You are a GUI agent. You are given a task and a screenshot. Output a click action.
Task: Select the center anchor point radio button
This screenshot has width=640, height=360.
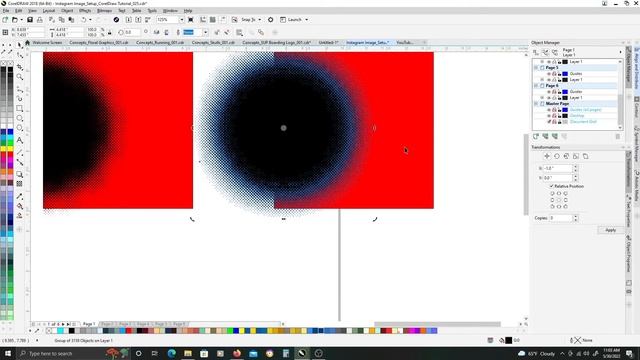click(x=559, y=200)
